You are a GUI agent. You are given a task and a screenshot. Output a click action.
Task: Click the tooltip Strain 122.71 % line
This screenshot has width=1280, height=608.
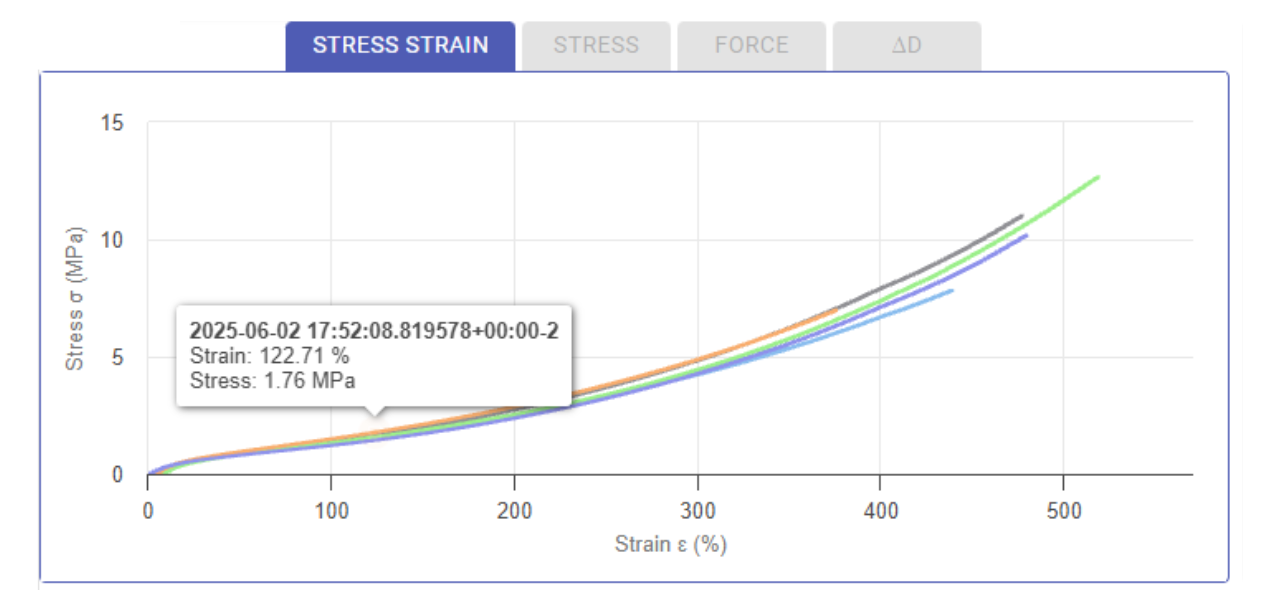click(269, 355)
